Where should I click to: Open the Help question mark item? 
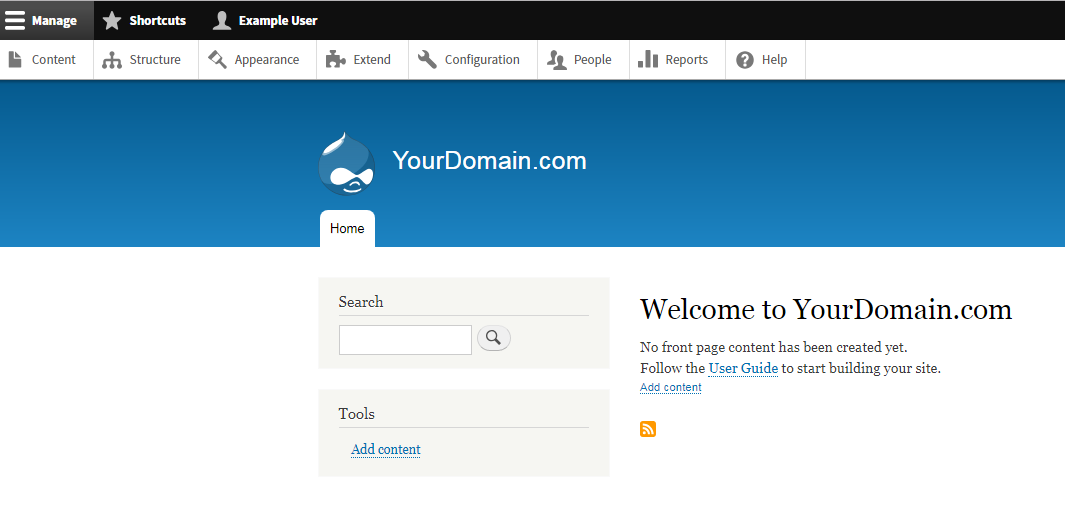[765, 60]
